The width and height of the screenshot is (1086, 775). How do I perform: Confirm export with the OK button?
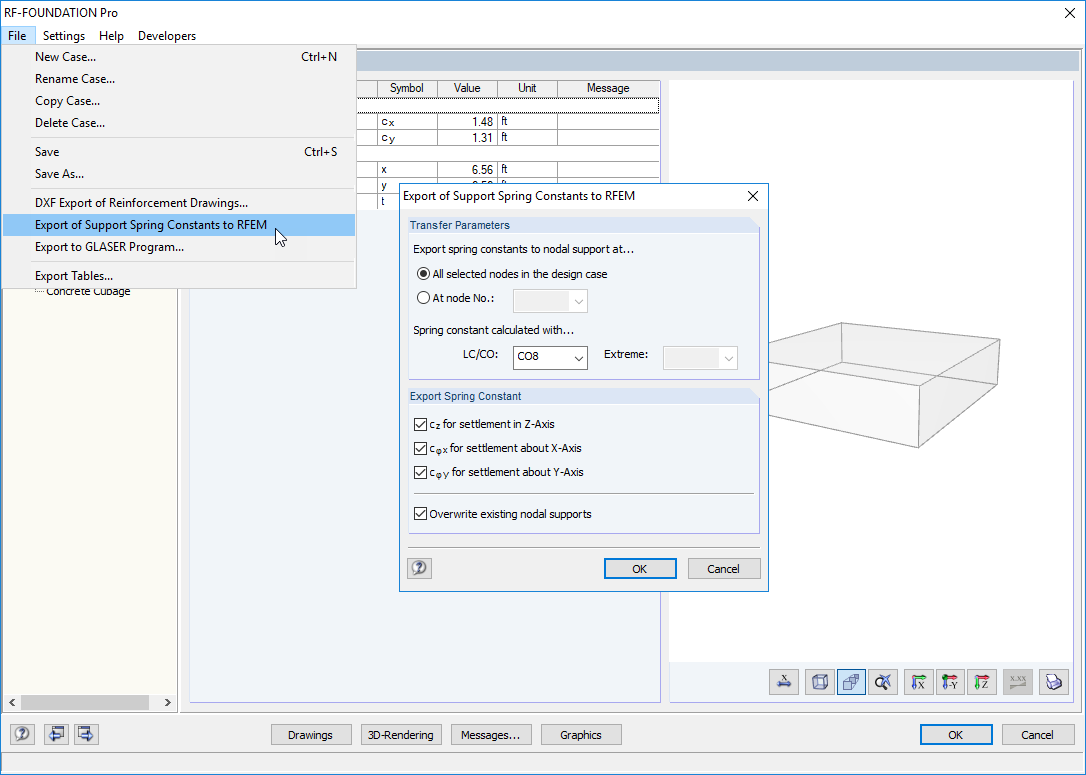point(640,568)
